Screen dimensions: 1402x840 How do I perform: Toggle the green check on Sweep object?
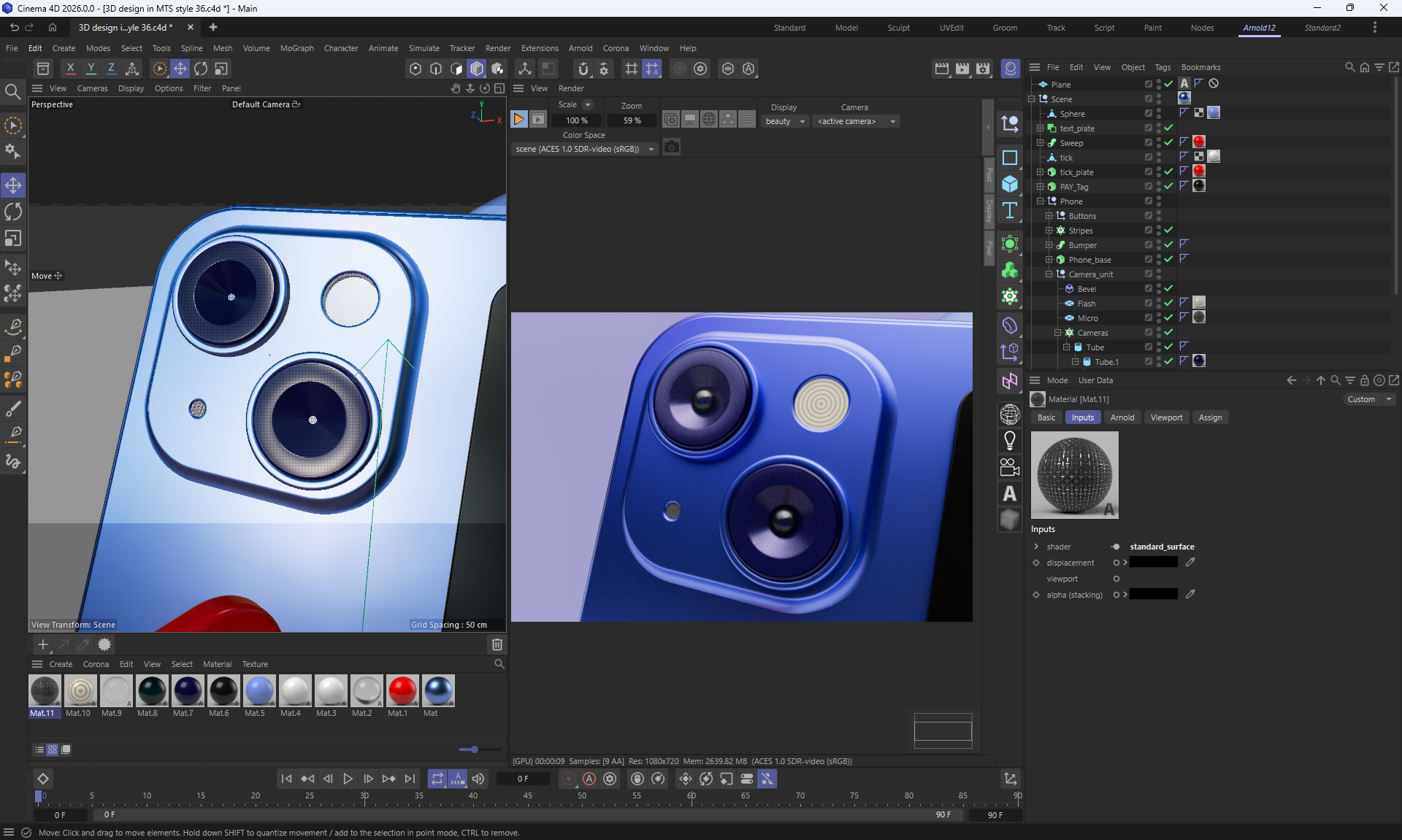coord(1168,142)
